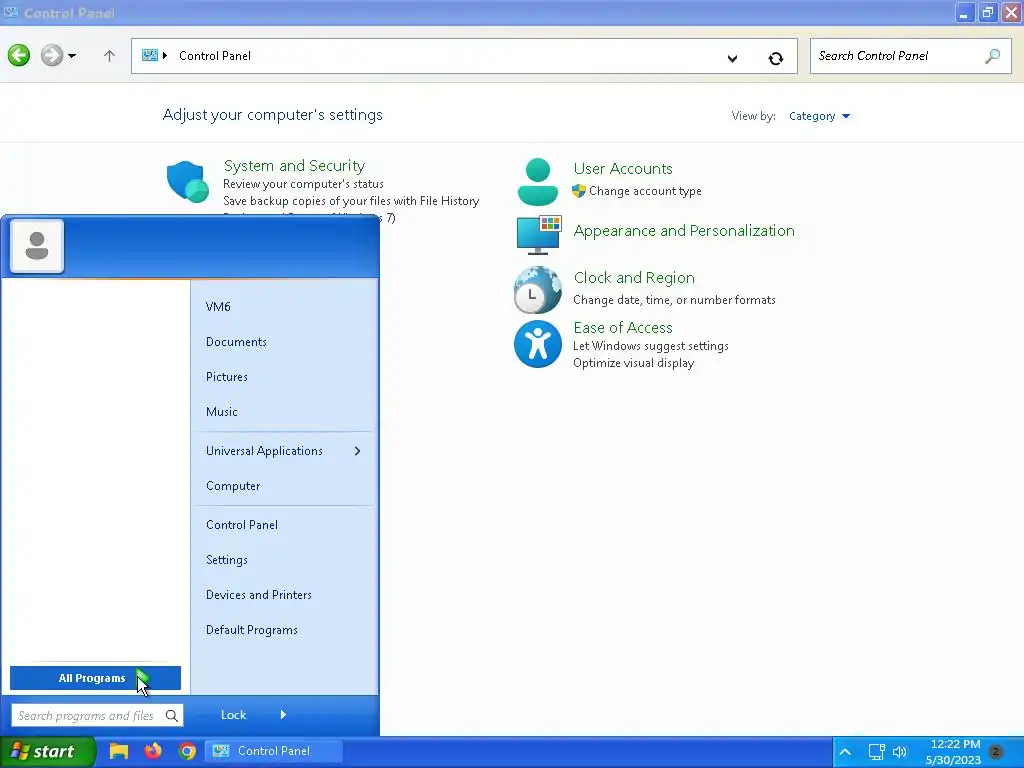Open System and Security
Image resolution: width=1024 pixels, height=768 pixels.
294,165
